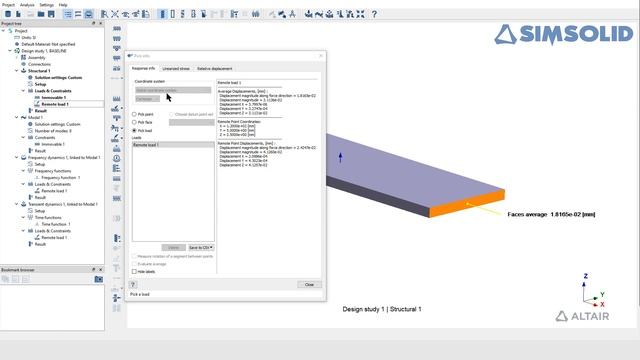The height and width of the screenshot is (360, 640).
Task: Click the select-with-cursor icon in toolbar
Action: point(104,14)
